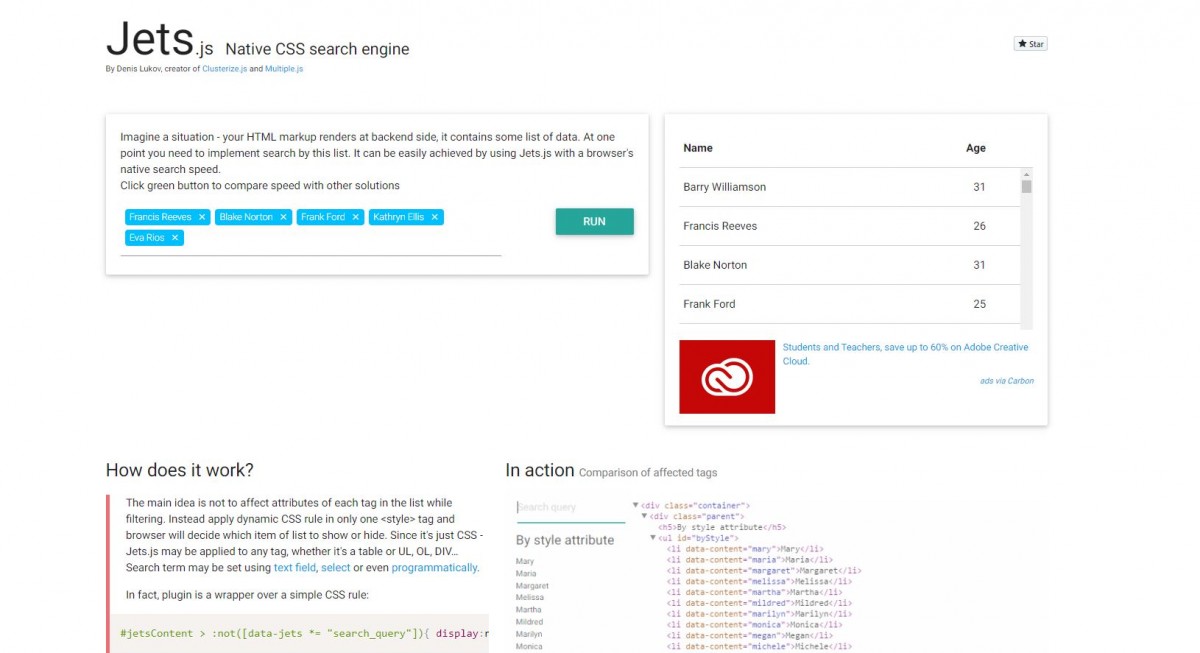Image resolution: width=1200 pixels, height=653 pixels.
Task: Collapse the div class="parent" node
Action: click(x=645, y=516)
